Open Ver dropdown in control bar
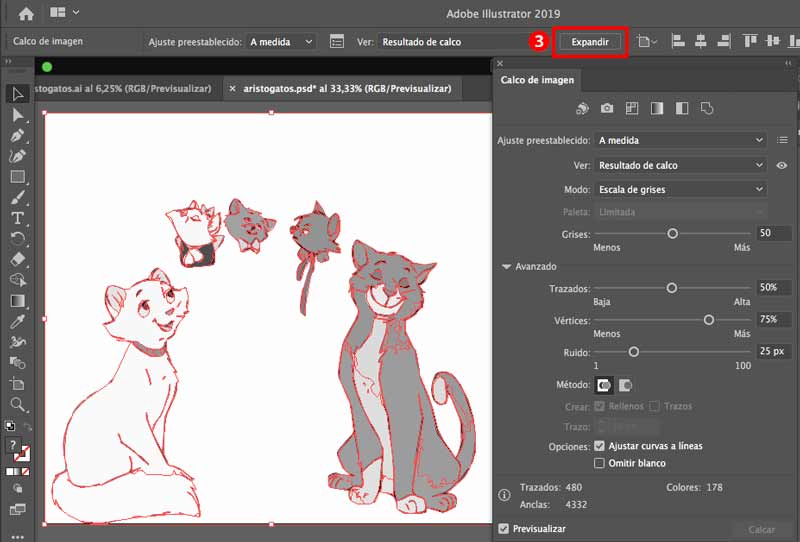Viewport: 800px width, 542px height. 454,42
